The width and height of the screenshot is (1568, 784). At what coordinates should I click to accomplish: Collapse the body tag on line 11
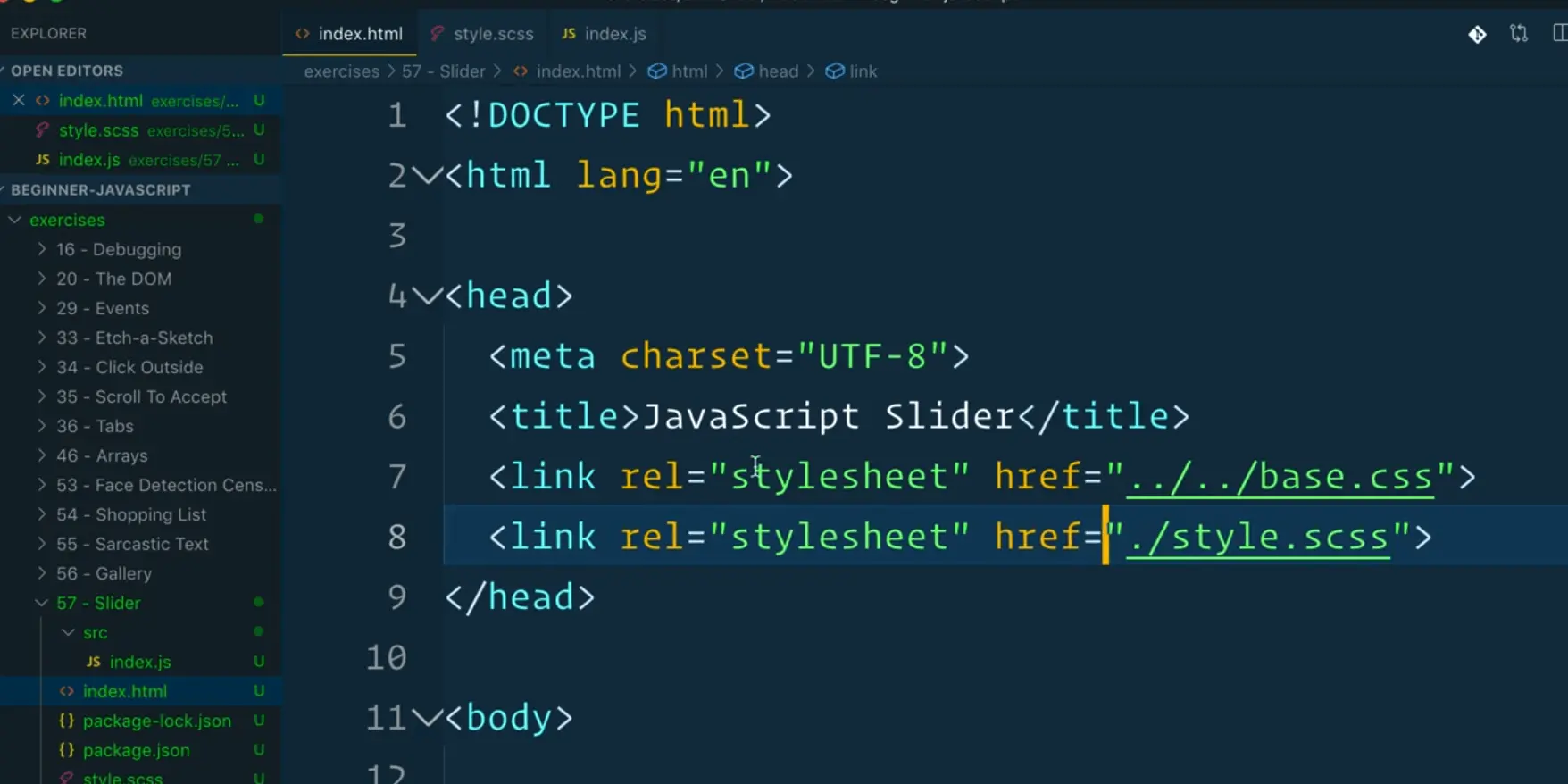(428, 718)
